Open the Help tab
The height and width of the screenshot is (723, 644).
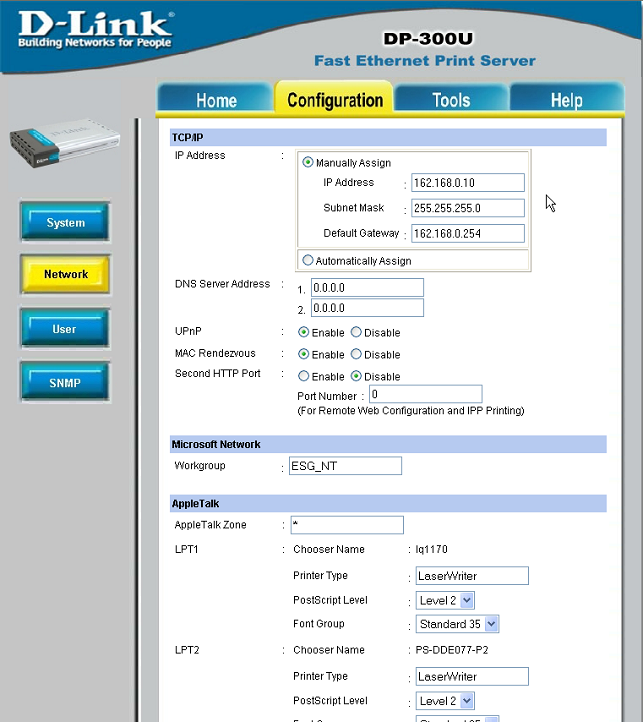click(x=566, y=100)
